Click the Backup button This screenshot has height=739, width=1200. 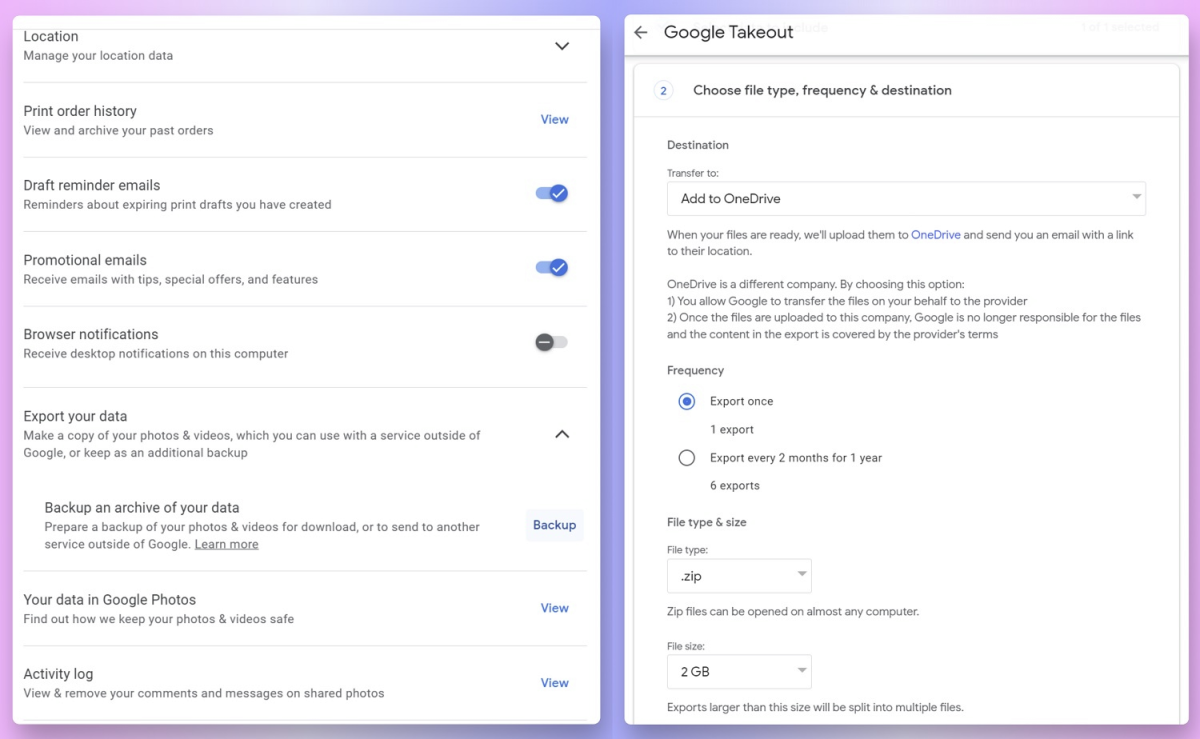click(x=554, y=525)
